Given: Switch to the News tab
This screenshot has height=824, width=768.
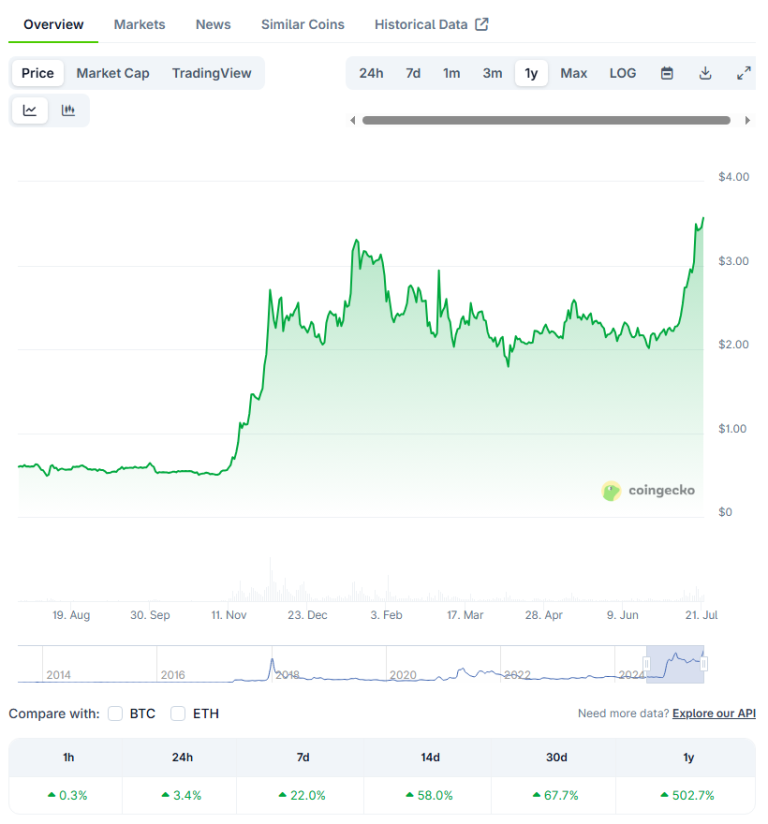Looking at the screenshot, I should click(213, 23).
